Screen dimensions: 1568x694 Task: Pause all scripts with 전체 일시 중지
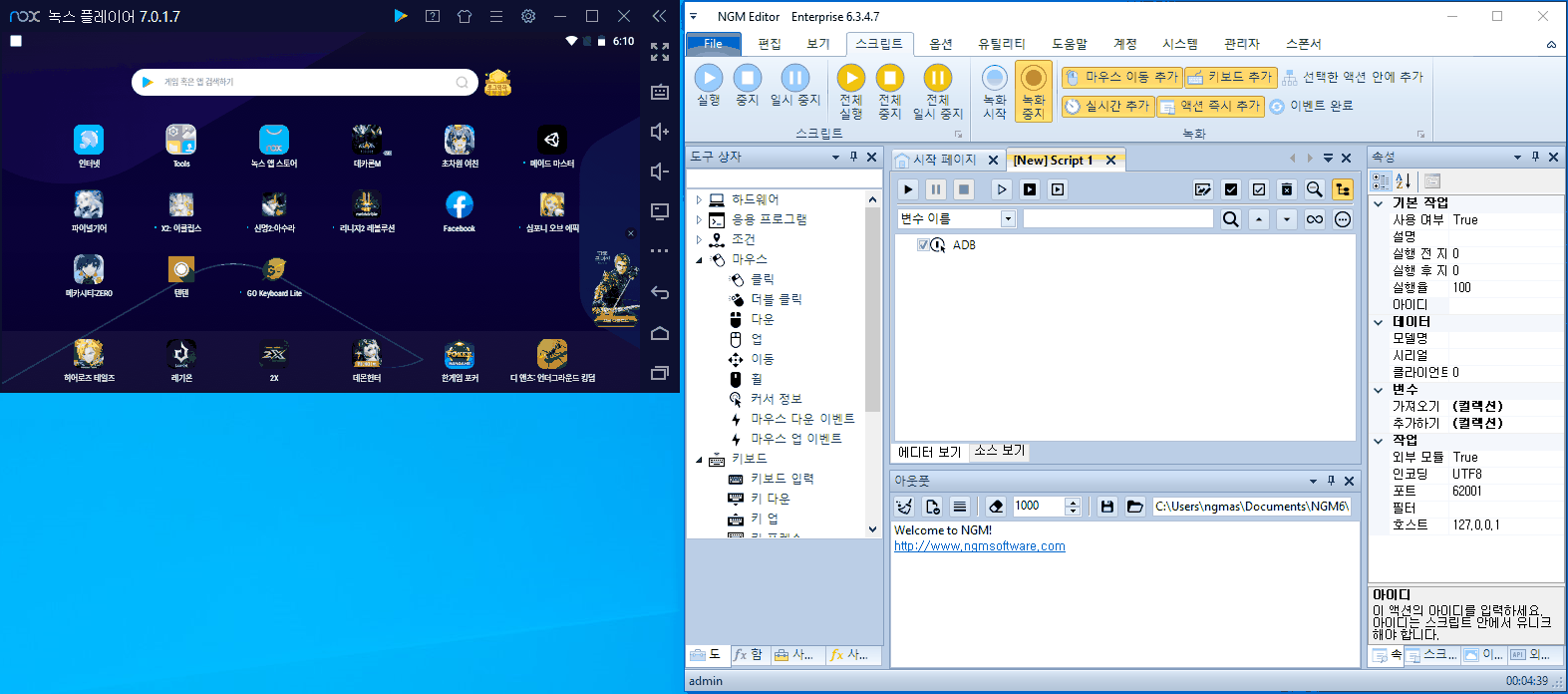pyautogui.click(x=938, y=92)
